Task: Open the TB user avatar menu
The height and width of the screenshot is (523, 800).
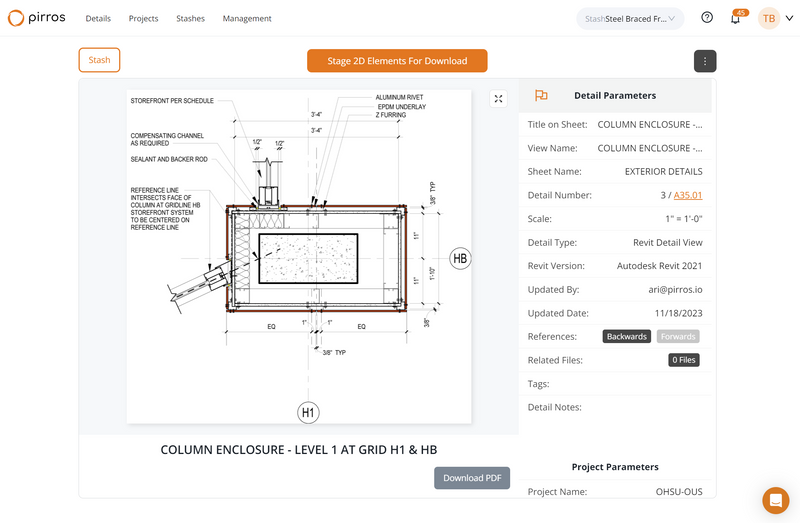Action: 768,18
